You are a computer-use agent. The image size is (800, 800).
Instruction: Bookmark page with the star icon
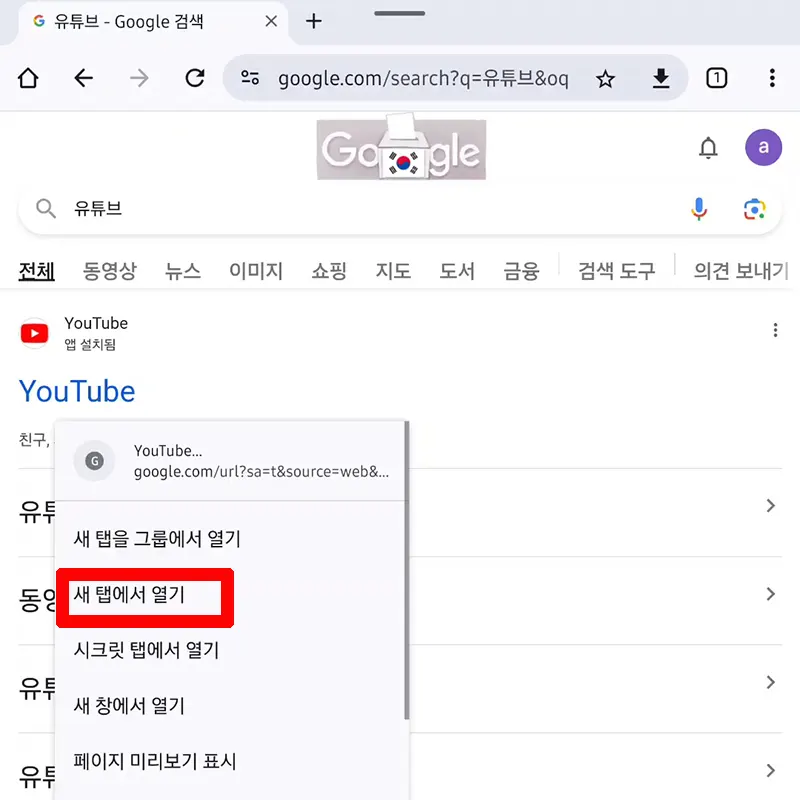pyautogui.click(x=606, y=79)
